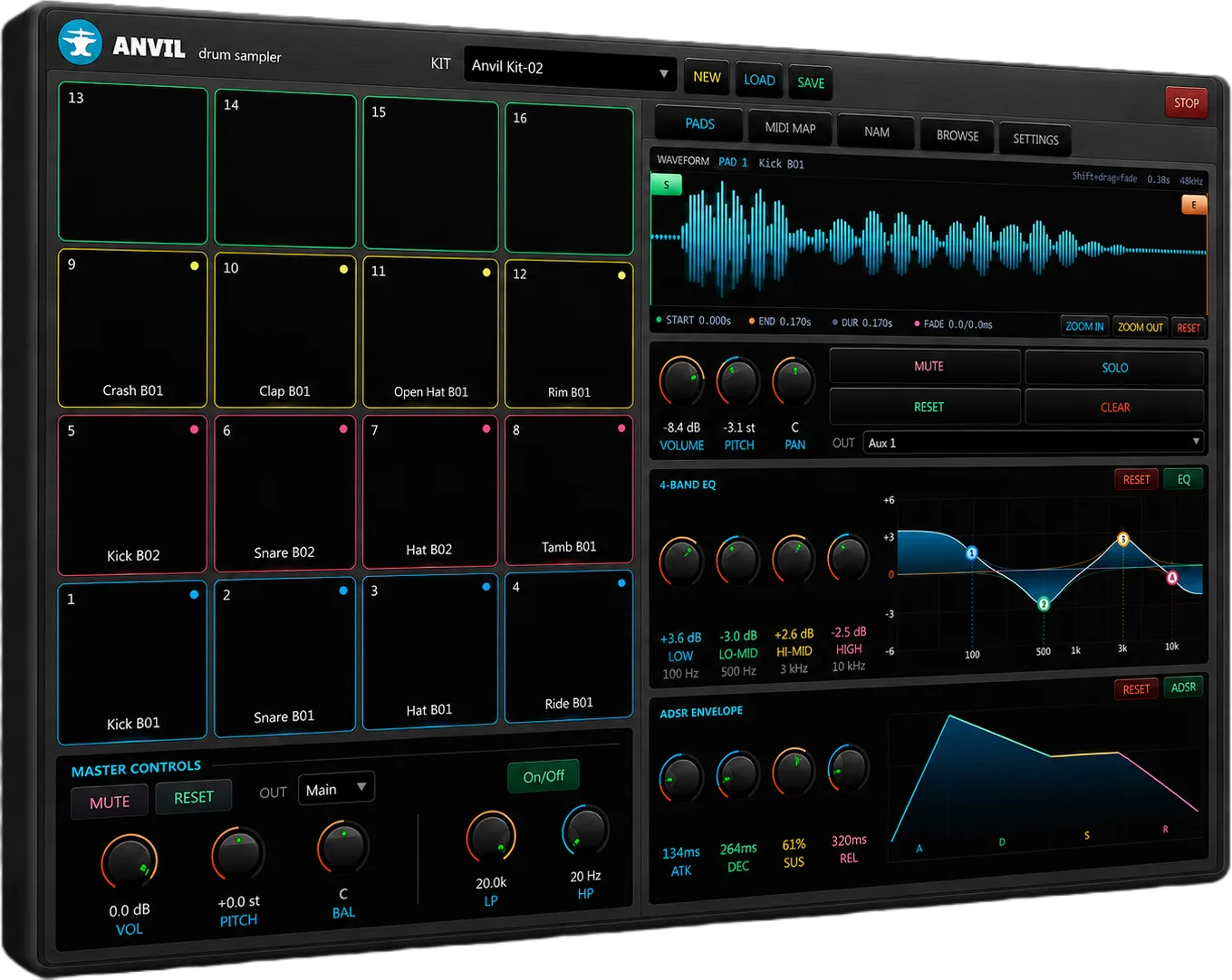Screen dimensions: 1232x980
Task: Toggle master MUTE in Master Controls
Action: 110,802
